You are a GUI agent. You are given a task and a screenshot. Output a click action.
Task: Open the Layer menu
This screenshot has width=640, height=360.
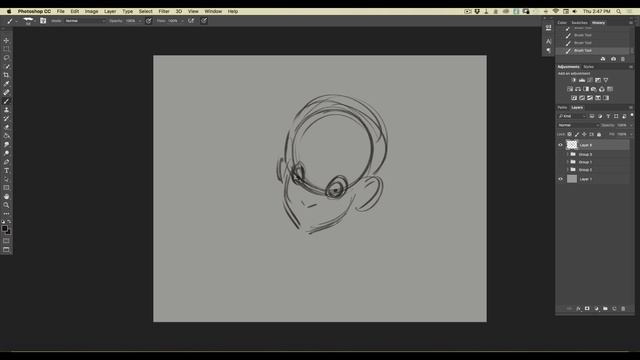pyautogui.click(x=110, y=11)
